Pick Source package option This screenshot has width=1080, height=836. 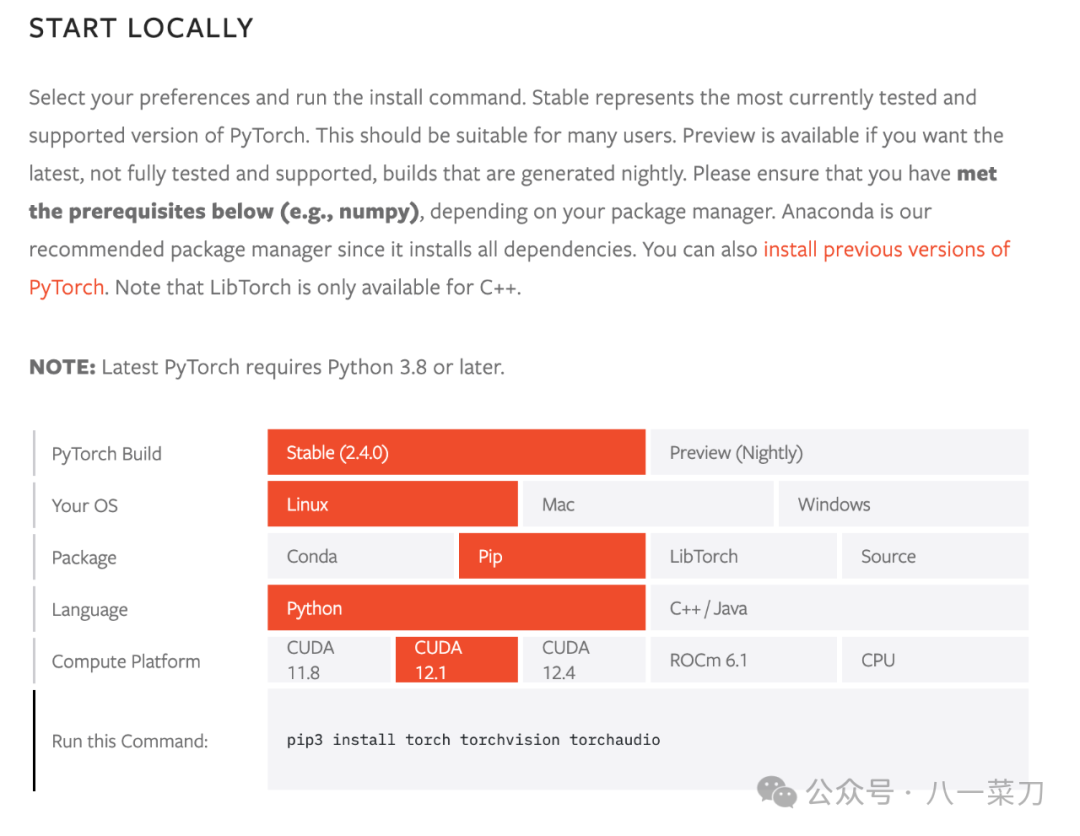(x=934, y=556)
